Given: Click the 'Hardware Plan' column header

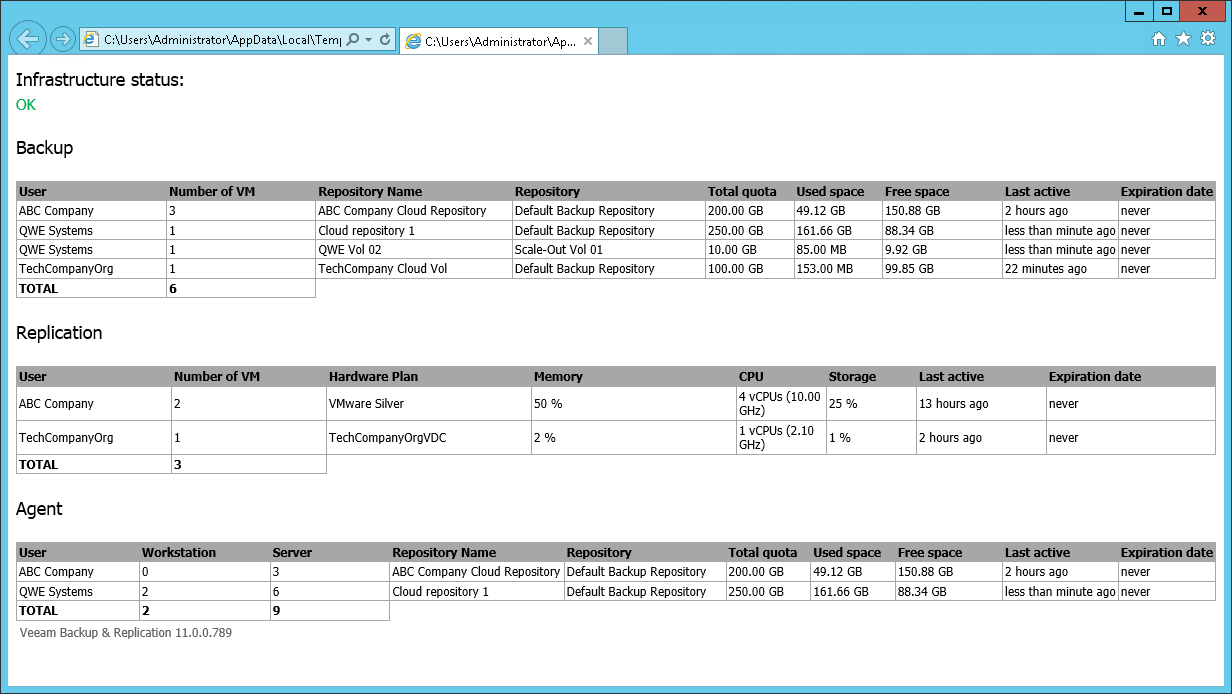Looking at the screenshot, I should tap(373, 377).
